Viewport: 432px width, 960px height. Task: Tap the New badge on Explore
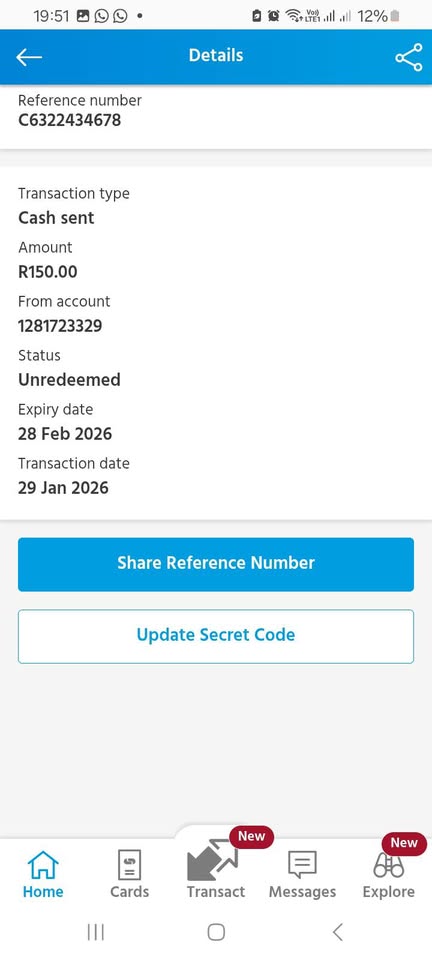[x=404, y=843]
